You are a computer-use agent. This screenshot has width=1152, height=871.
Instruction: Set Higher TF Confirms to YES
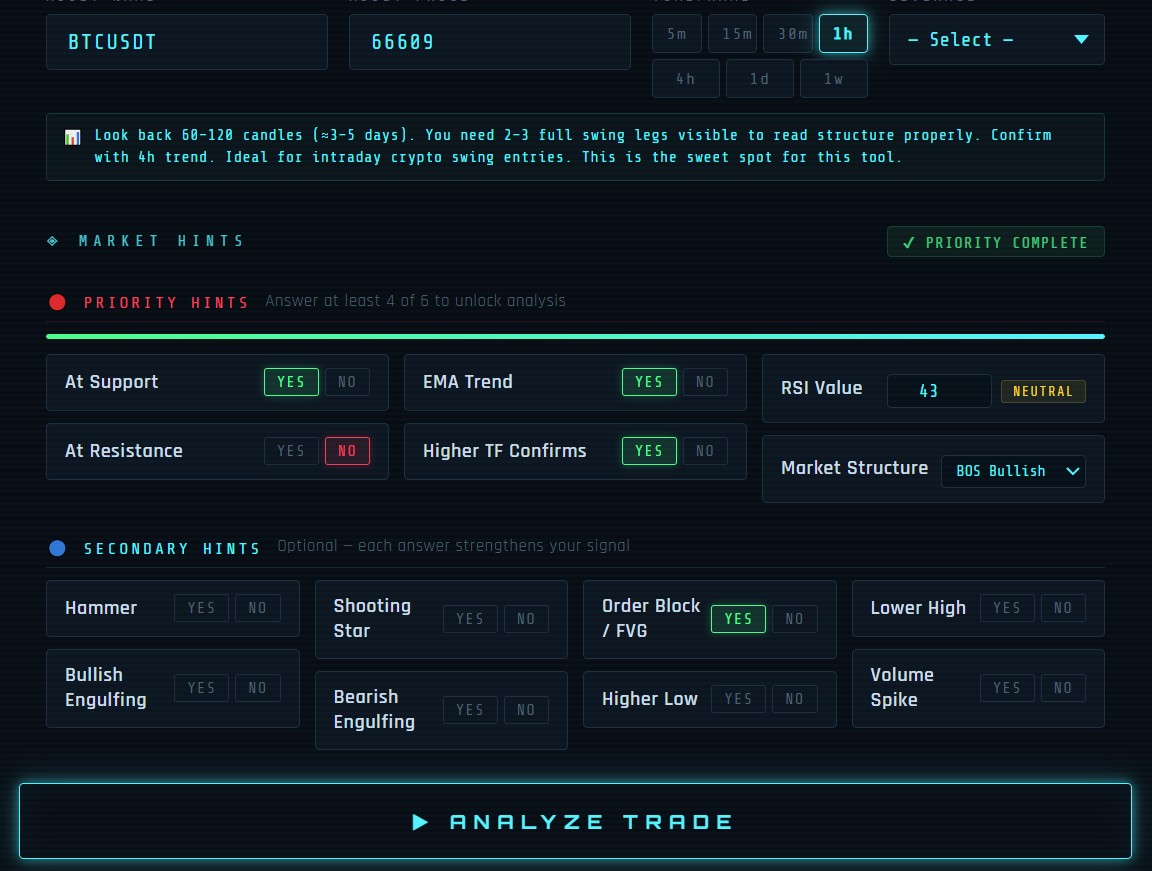click(649, 451)
